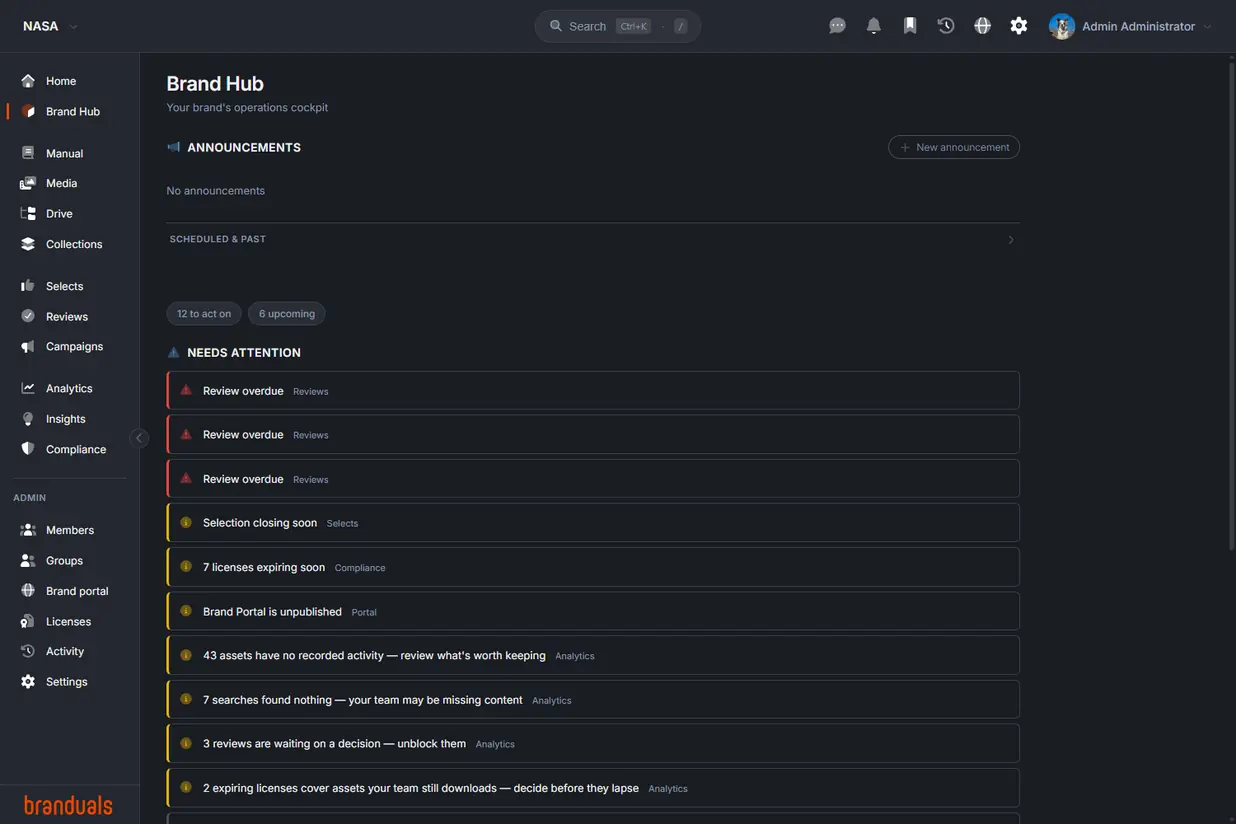
Task: Click the Groups icon in admin section
Action: tap(28, 561)
